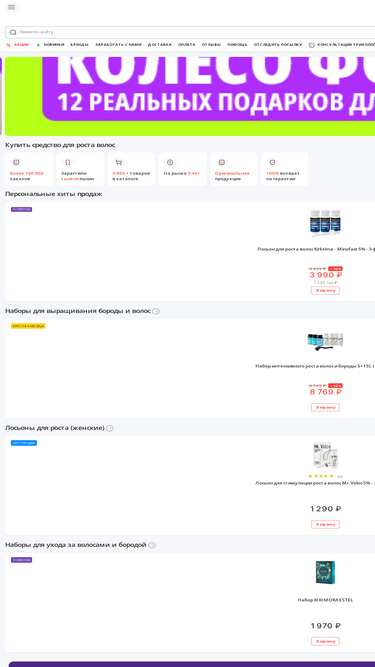Click the percent icon beside Акции
The width and height of the screenshot is (375, 667).
tap(9, 45)
